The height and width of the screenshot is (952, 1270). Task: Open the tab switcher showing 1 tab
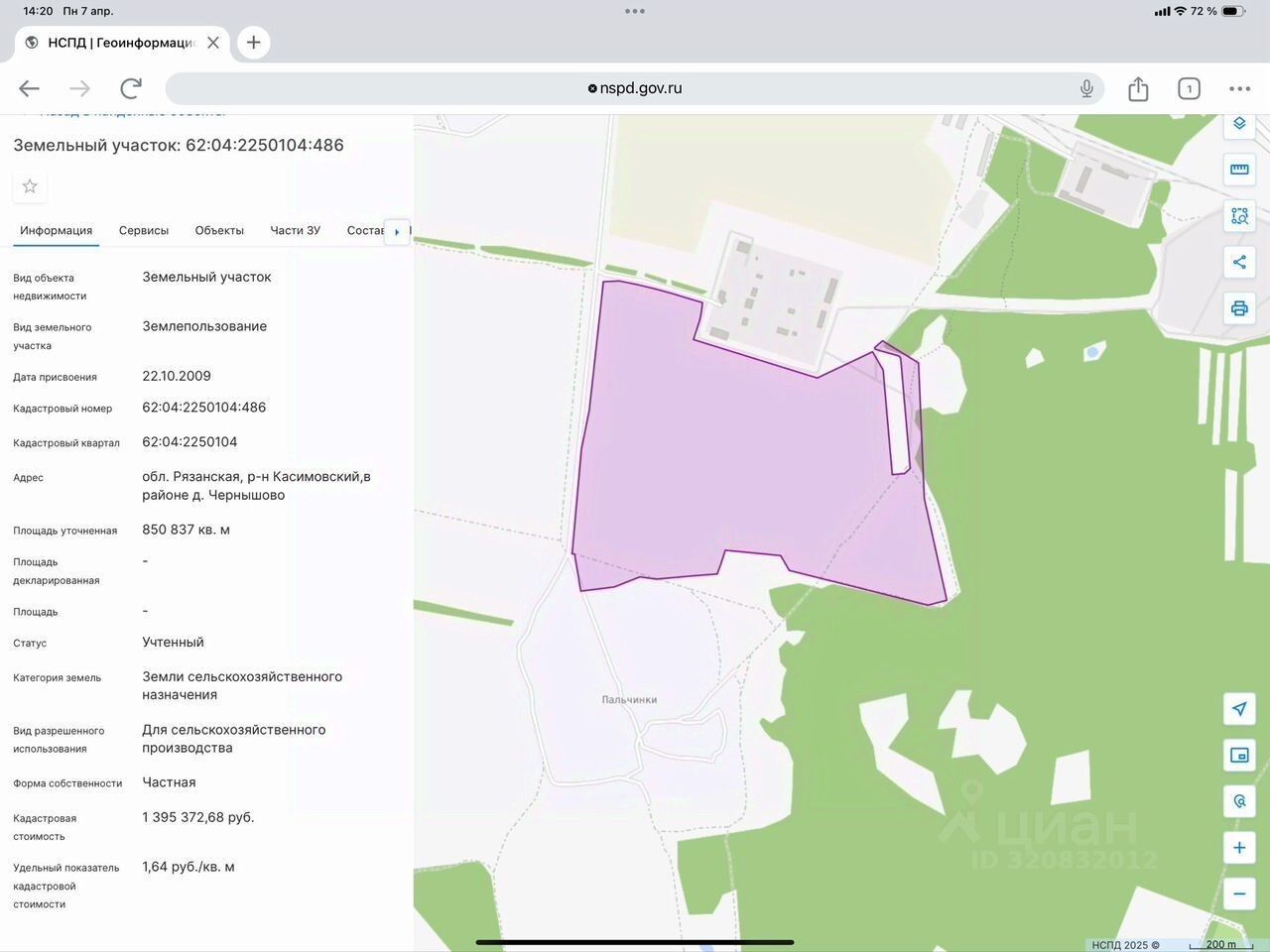pos(1189,88)
